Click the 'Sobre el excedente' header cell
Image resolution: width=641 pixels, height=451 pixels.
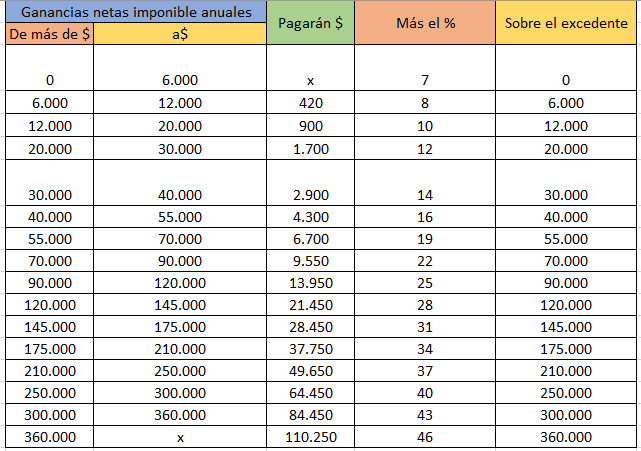(566, 22)
